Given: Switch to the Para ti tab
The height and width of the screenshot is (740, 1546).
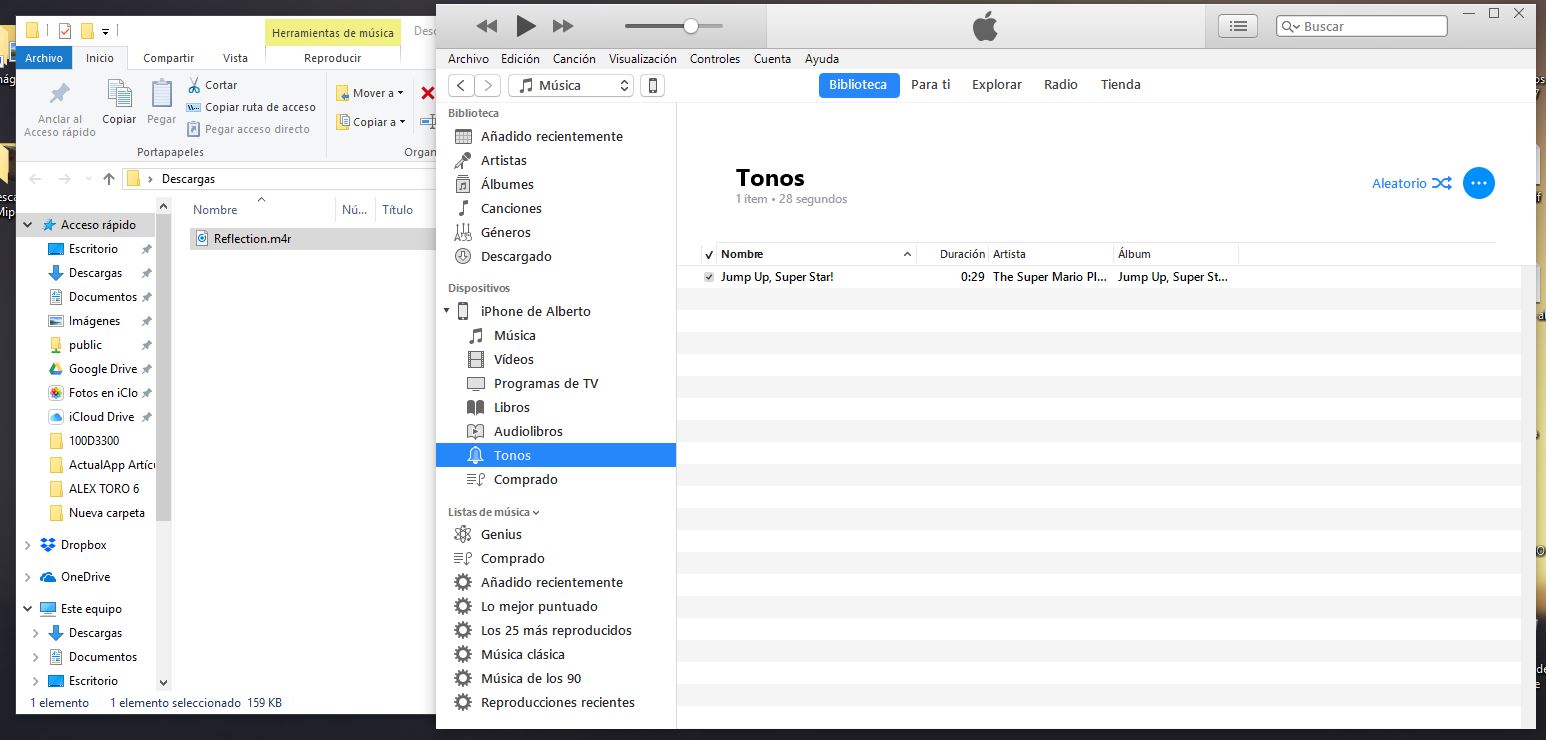Looking at the screenshot, I should pos(931,85).
